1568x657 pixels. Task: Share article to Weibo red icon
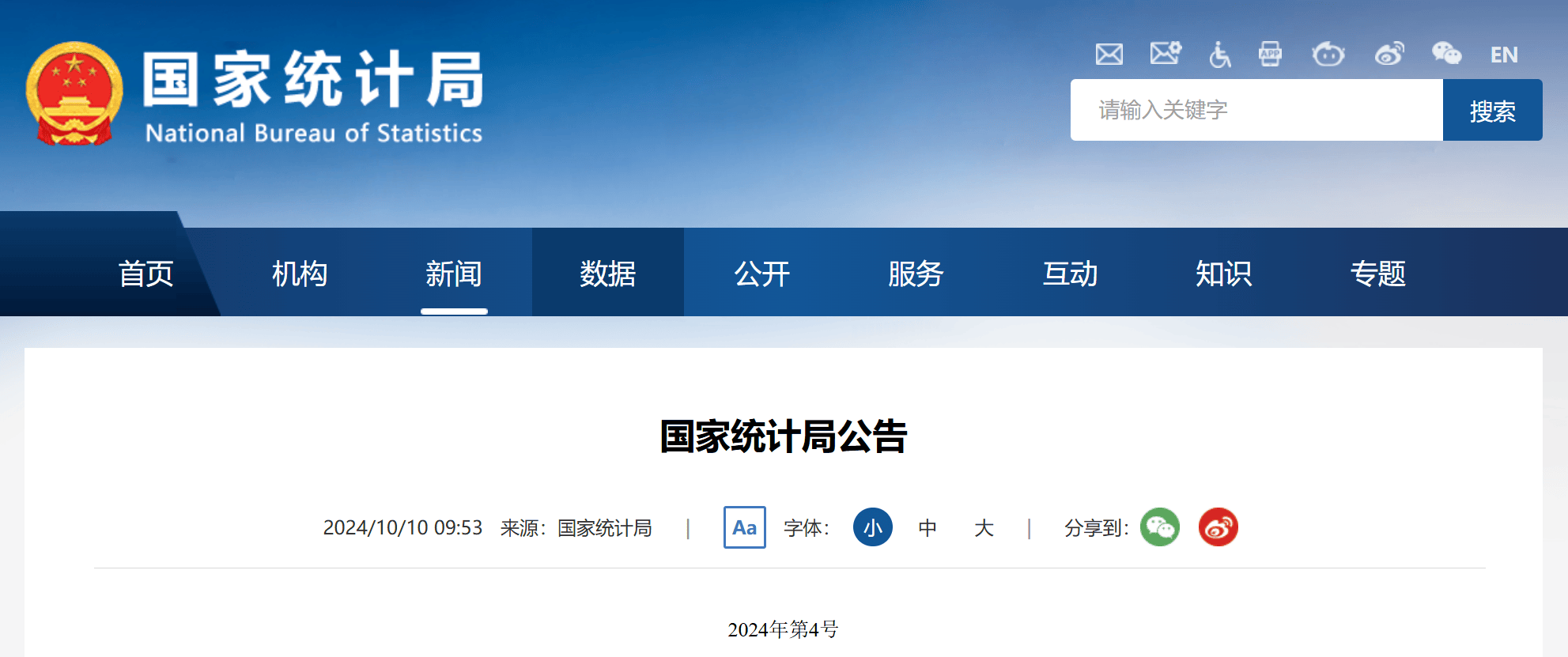point(1219,527)
